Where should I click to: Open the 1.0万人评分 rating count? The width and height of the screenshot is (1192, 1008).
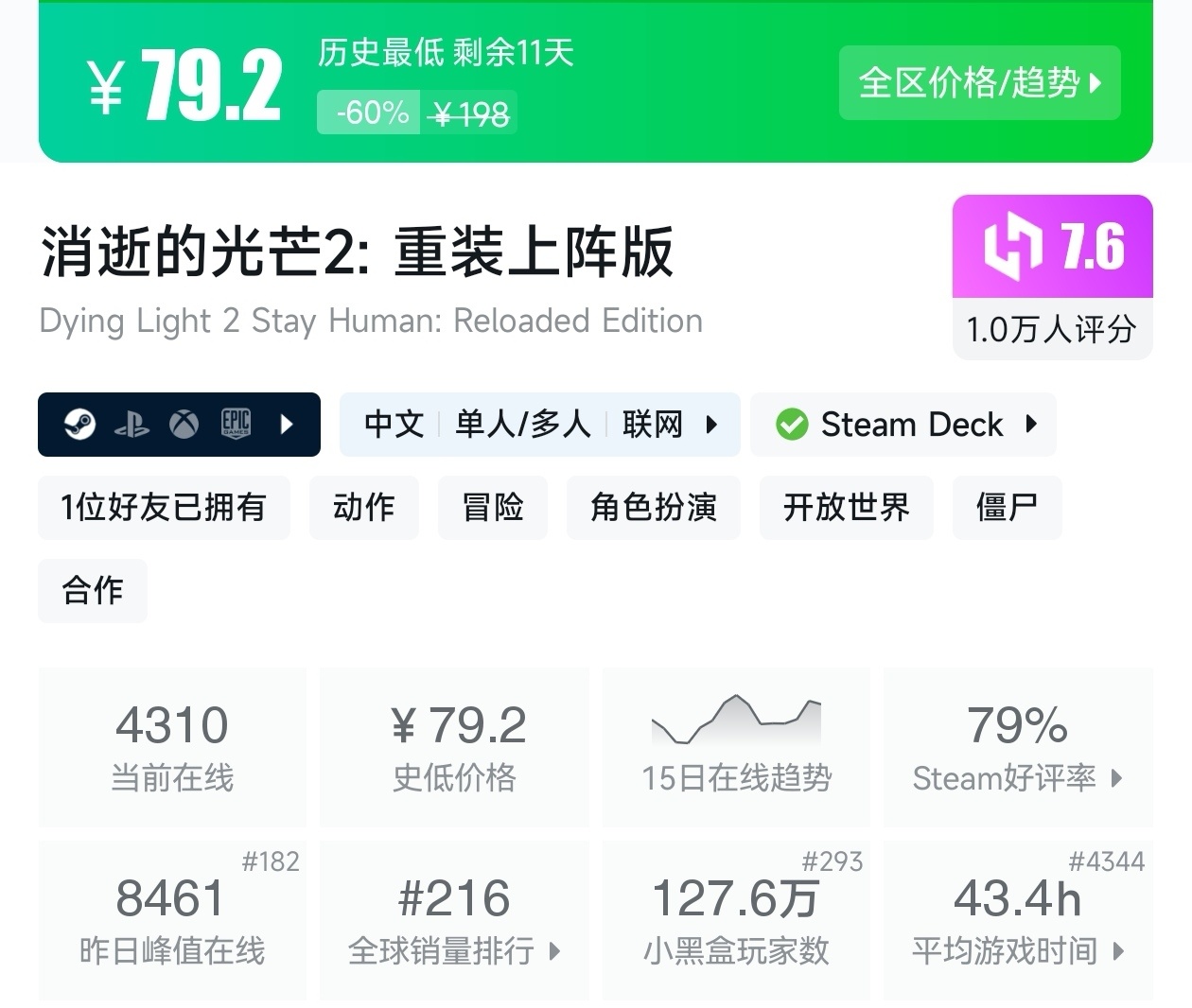tap(1051, 330)
